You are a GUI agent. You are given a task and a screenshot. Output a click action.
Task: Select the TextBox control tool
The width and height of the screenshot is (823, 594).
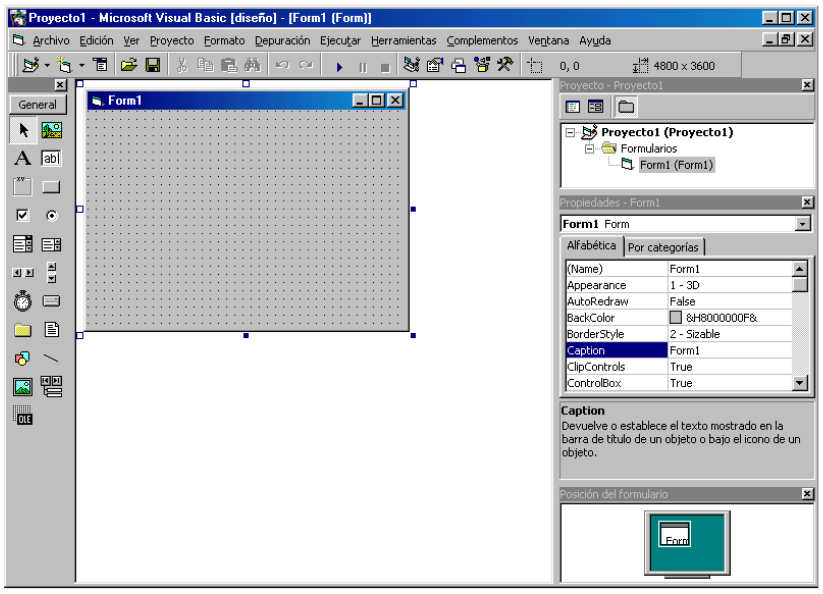(x=51, y=158)
